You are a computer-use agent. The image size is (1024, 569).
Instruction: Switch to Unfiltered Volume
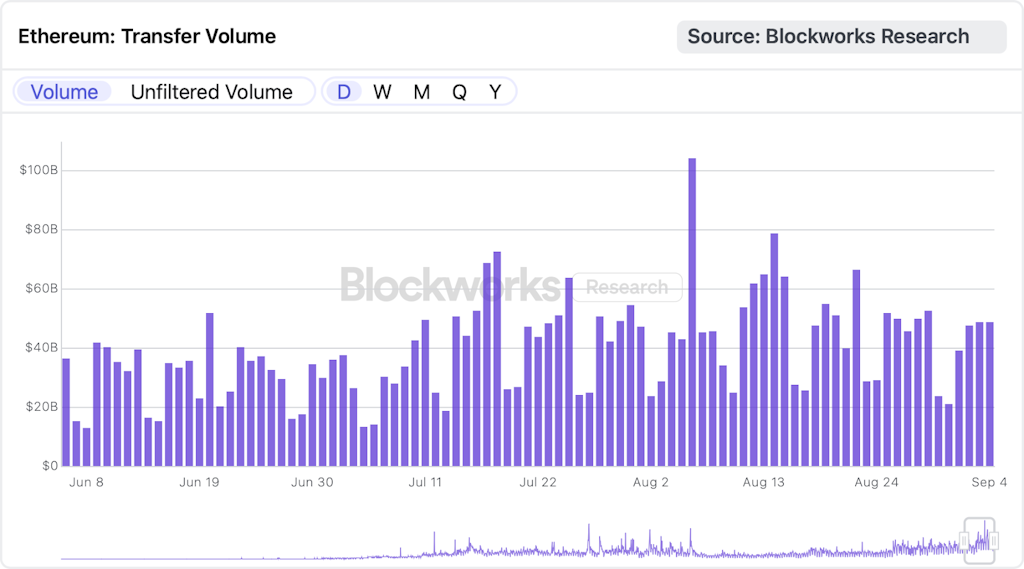point(212,92)
